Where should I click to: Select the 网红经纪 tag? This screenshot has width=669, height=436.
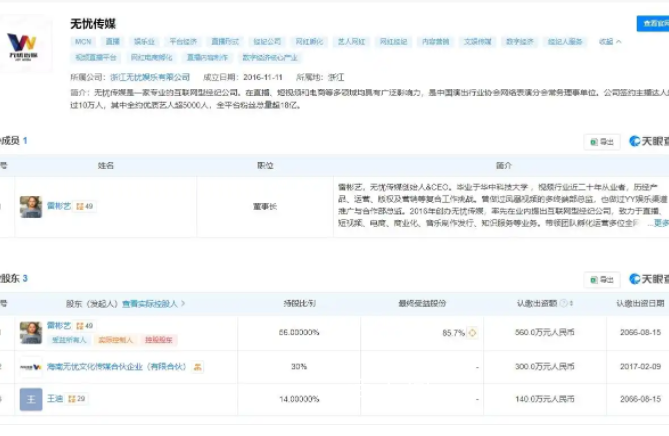click(393, 41)
